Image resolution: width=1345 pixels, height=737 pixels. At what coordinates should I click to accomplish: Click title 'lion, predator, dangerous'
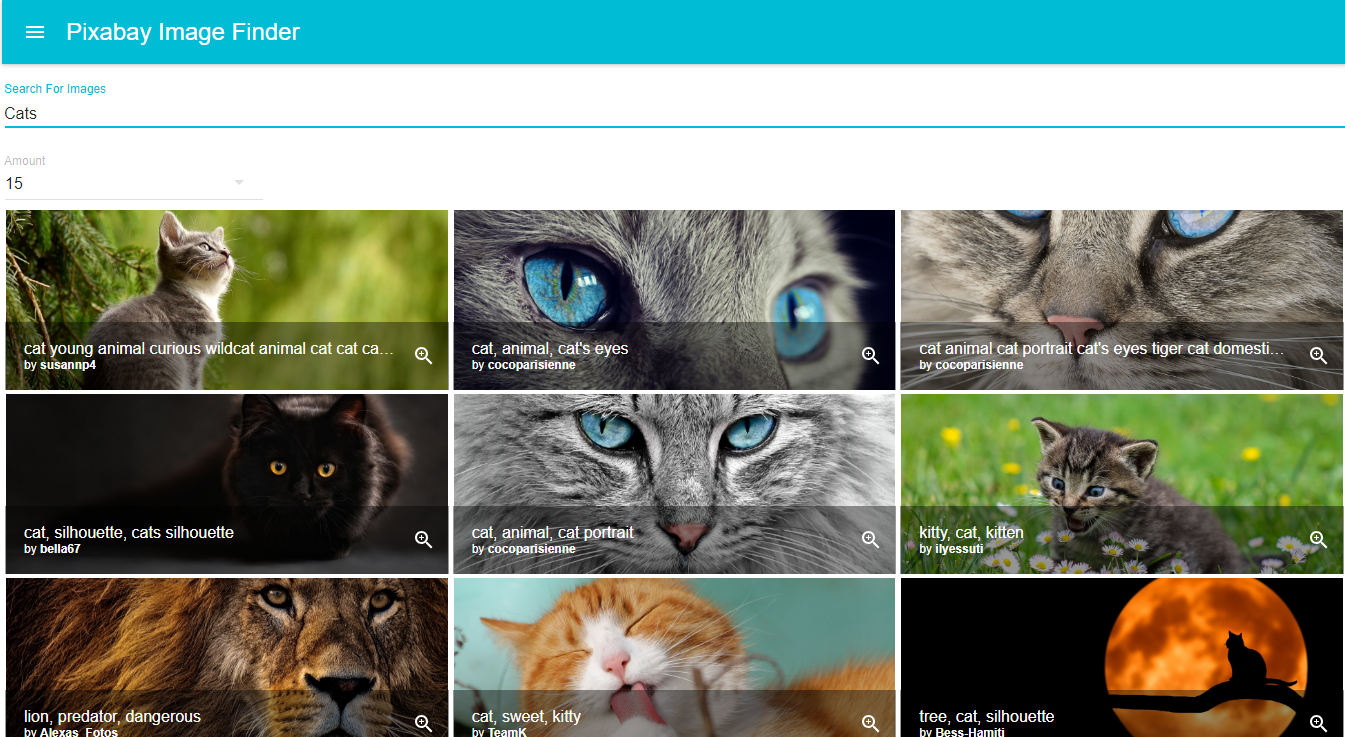[x=112, y=717]
